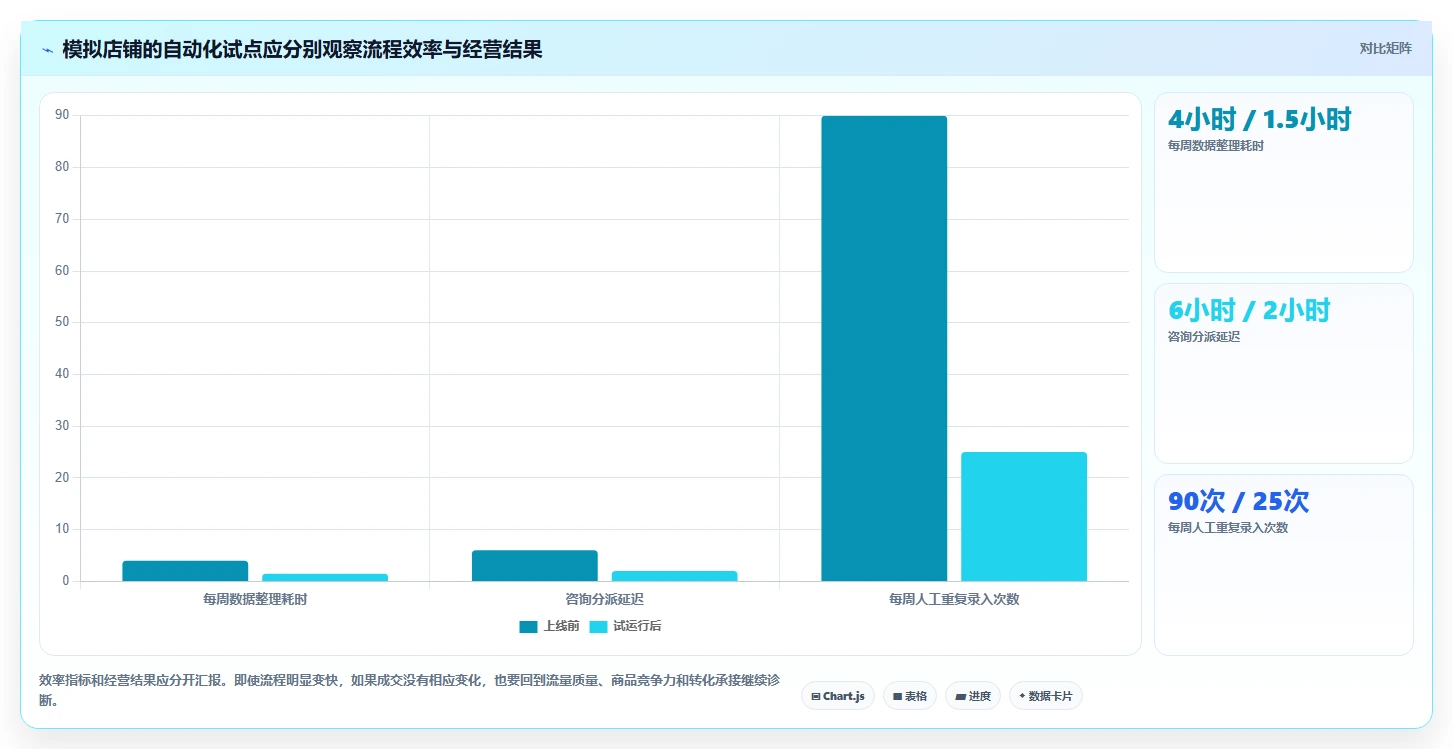Click the 咨询分派延迟 x-axis label
This screenshot has height=749, width=1453.
click(x=605, y=599)
